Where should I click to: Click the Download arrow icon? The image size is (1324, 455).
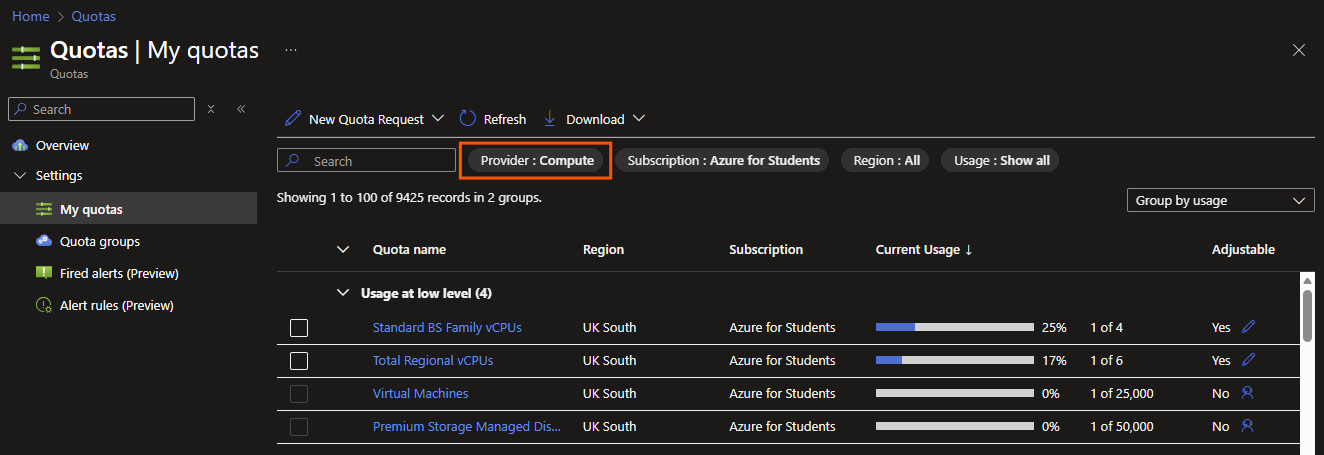(x=549, y=119)
